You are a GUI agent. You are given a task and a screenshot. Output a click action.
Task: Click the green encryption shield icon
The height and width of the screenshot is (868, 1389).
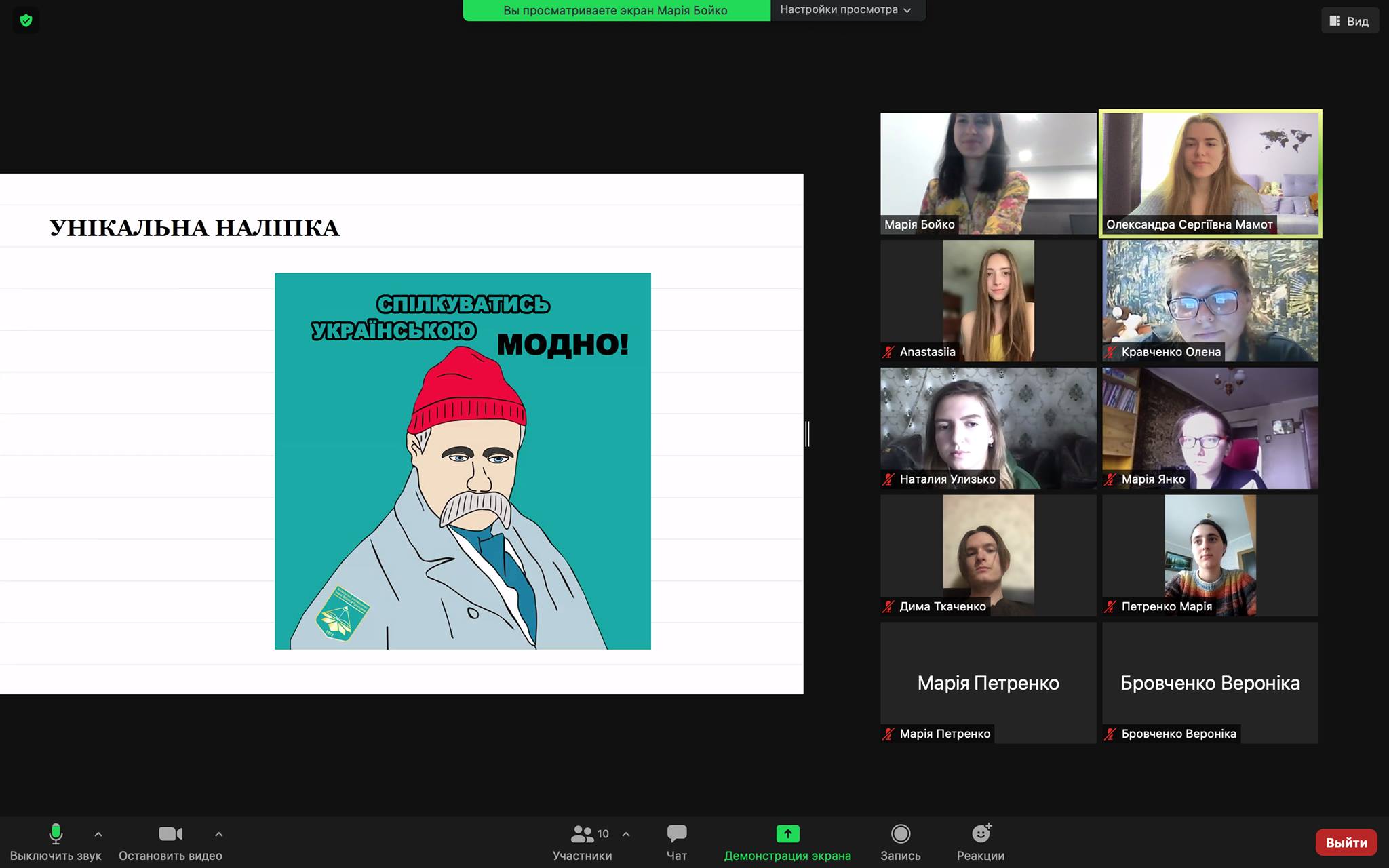(x=26, y=20)
